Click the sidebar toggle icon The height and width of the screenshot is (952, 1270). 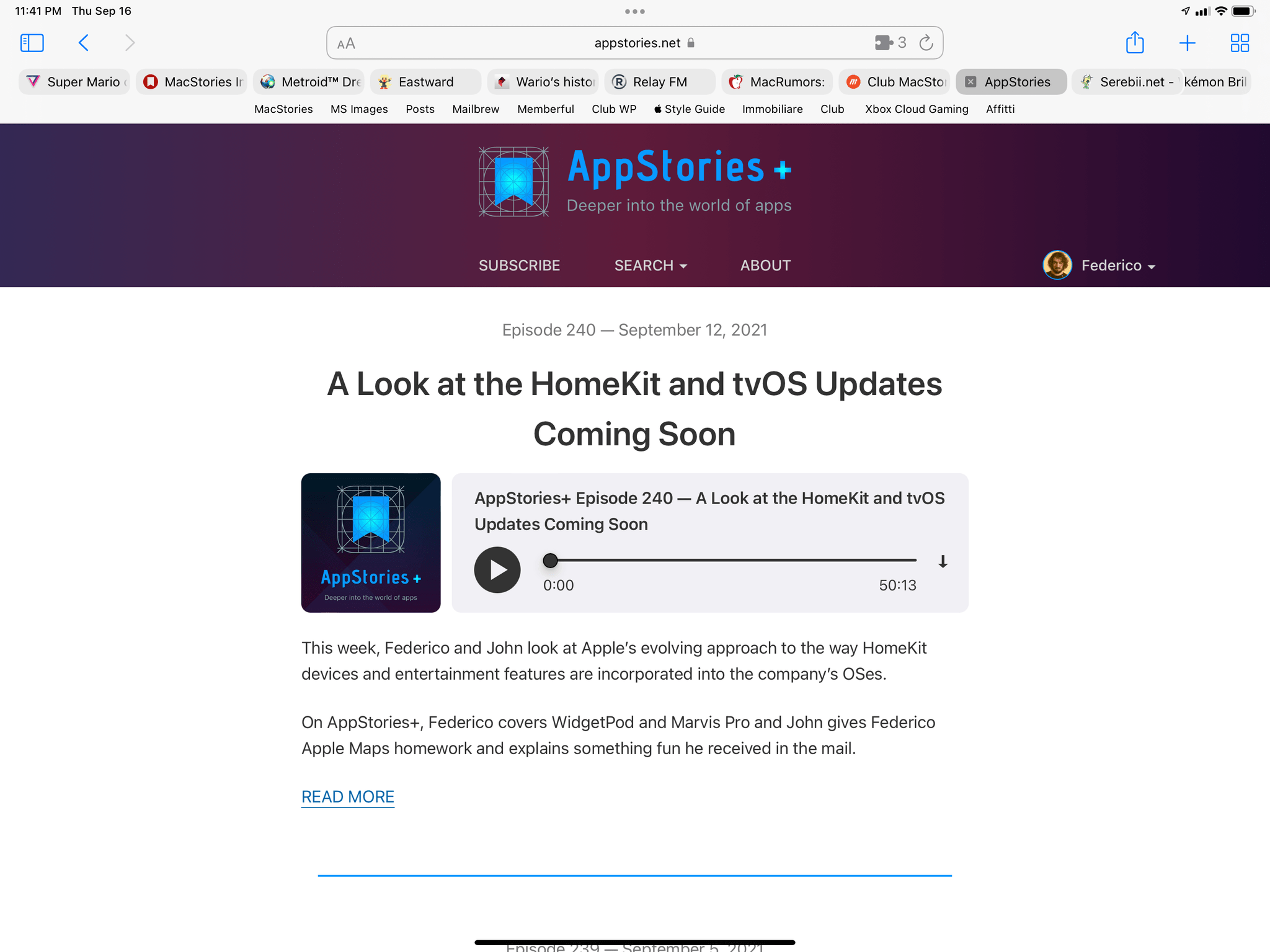(x=33, y=42)
